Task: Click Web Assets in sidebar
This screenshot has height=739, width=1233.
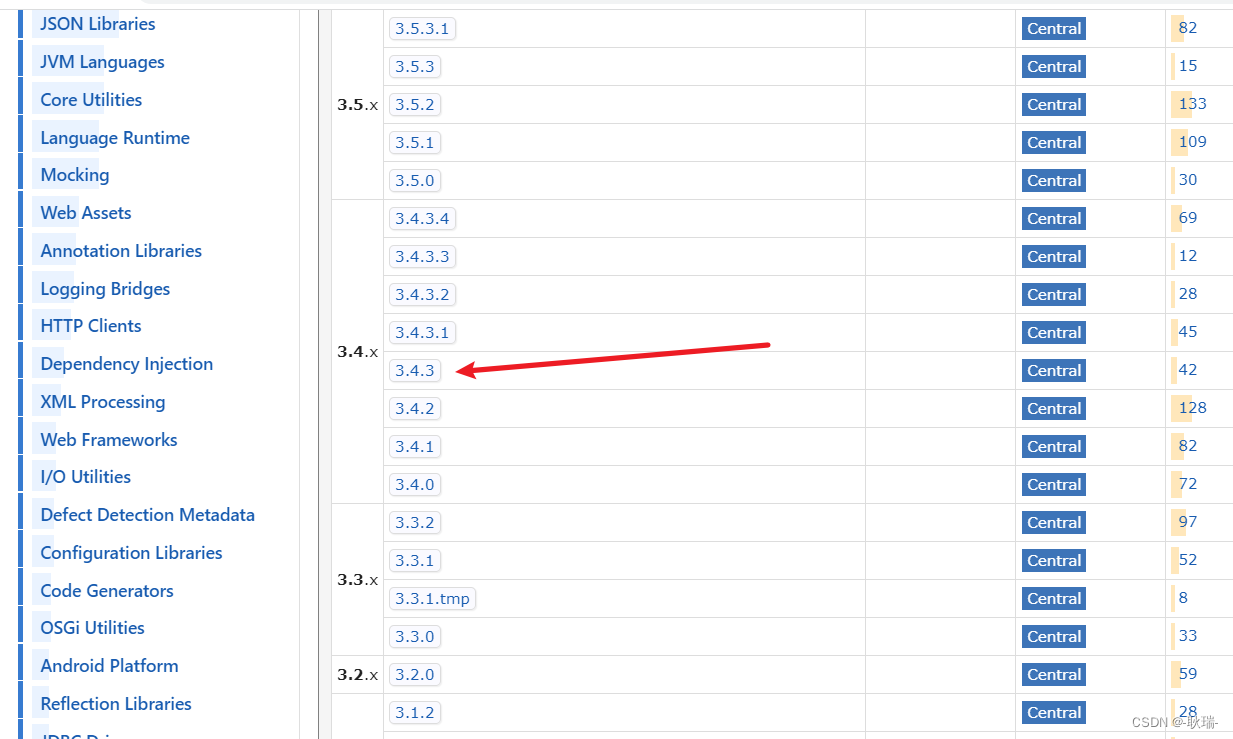Action: [86, 213]
